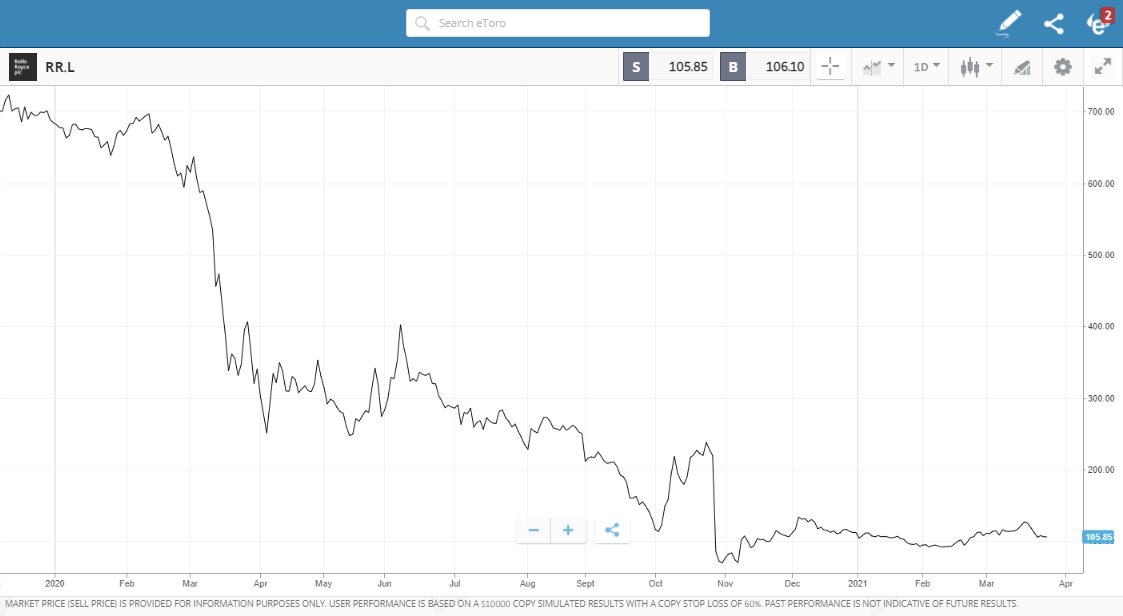
Task: Click the 105.85 current price label on axis
Action: [1098, 537]
